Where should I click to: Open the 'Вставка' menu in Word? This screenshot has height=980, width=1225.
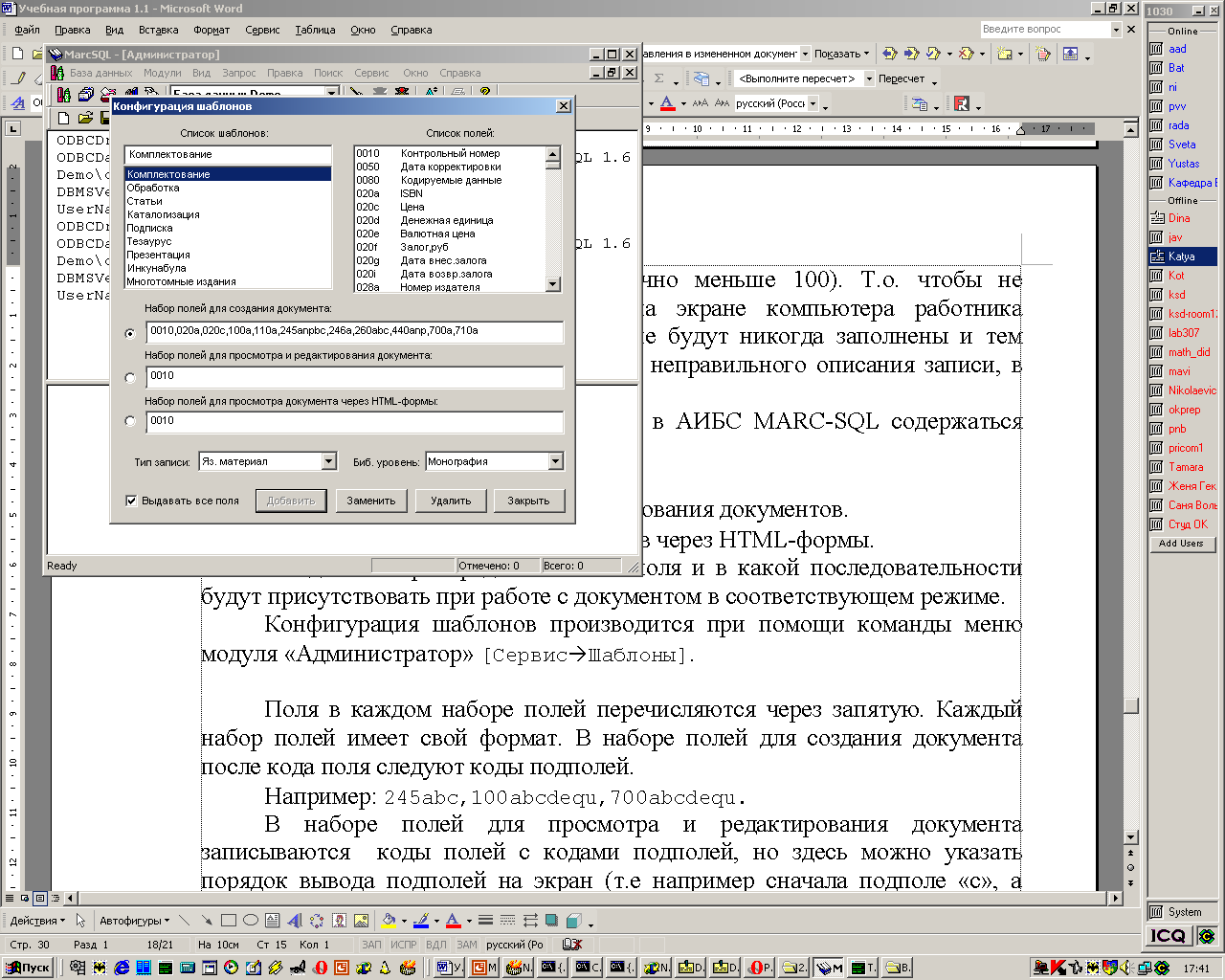coord(158,30)
